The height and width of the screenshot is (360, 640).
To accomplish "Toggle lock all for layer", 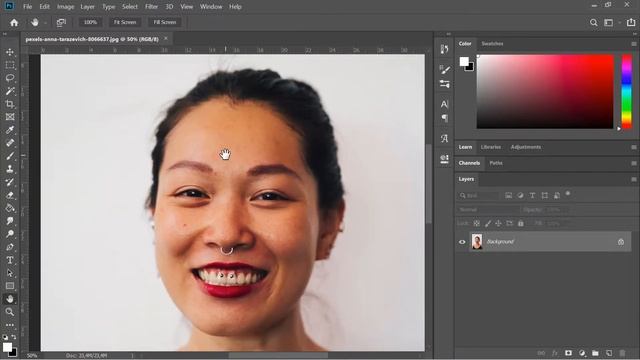I will pyautogui.click(x=521, y=223).
